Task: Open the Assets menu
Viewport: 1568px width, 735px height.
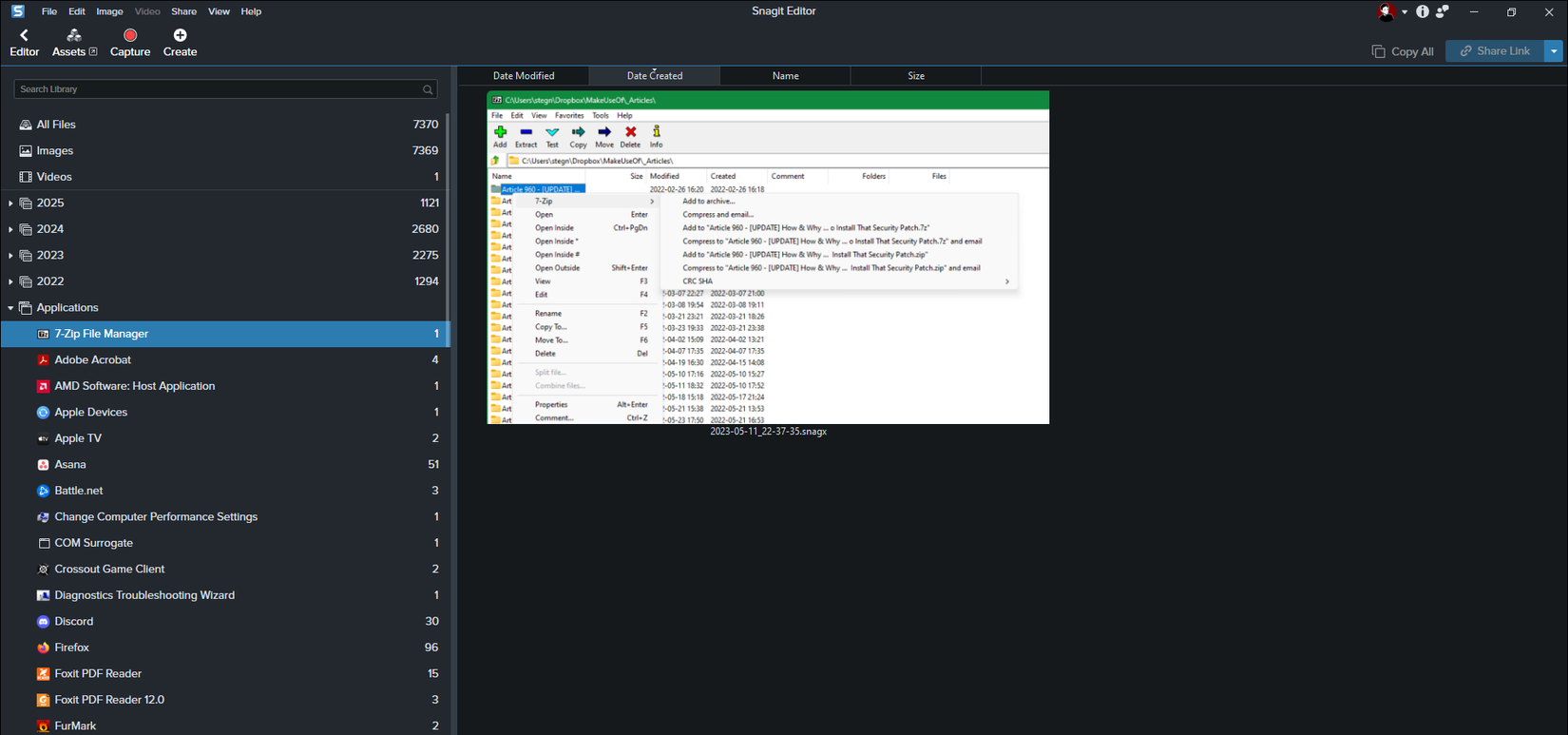Action: (74, 43)
